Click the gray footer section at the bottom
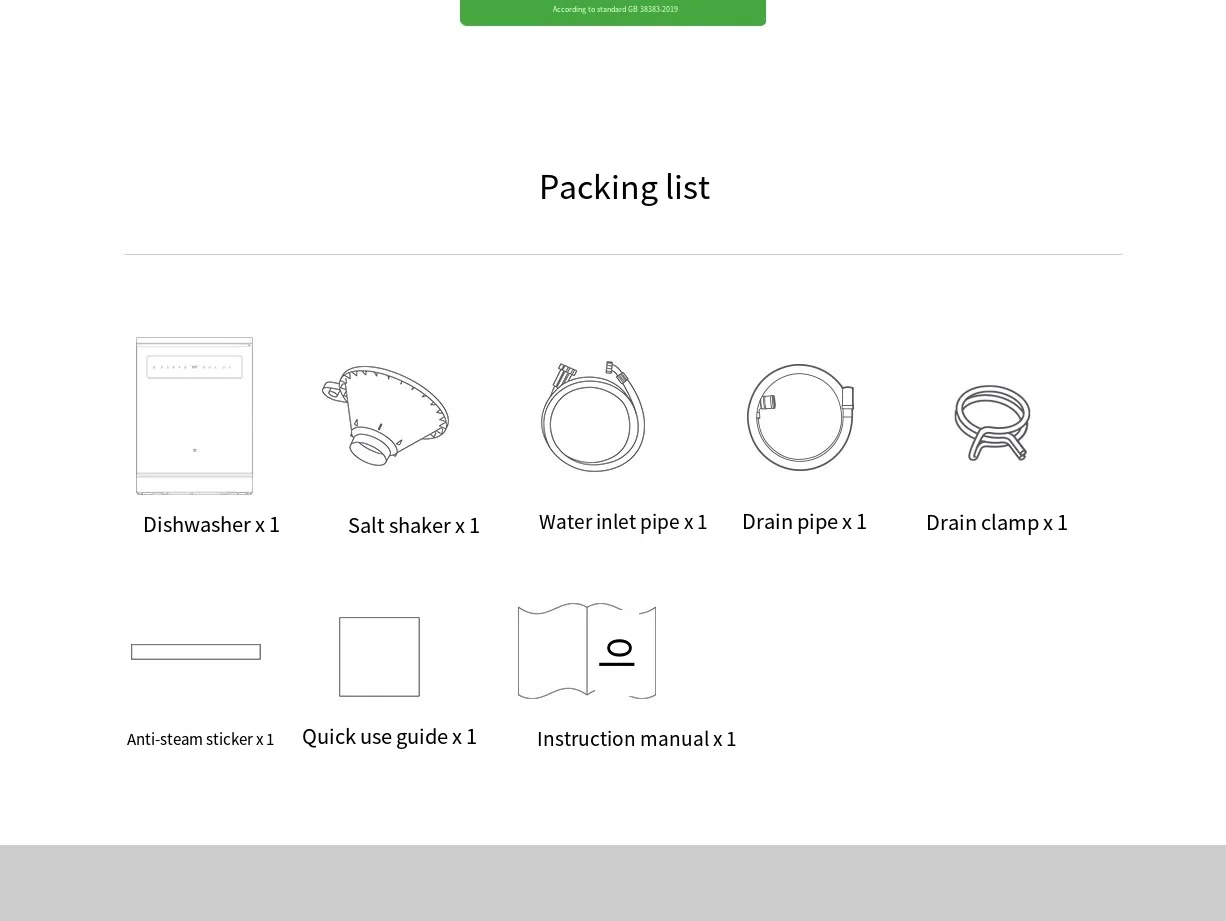 pos(613,883)
